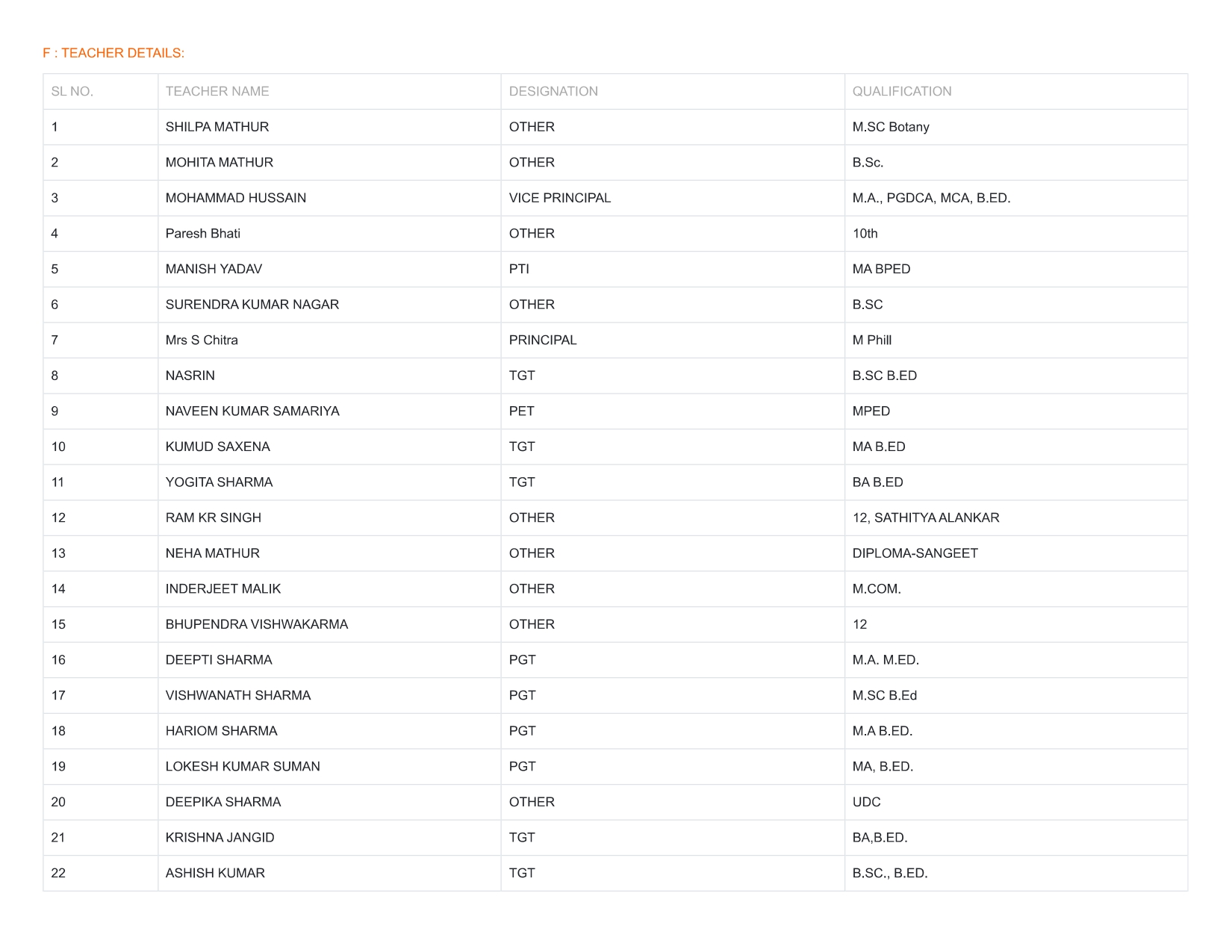The height and width of the screenshot is (952, 1232).
Task: Select the name LOKESH KUMAR SUMAN
Action: tap(243, 766)
